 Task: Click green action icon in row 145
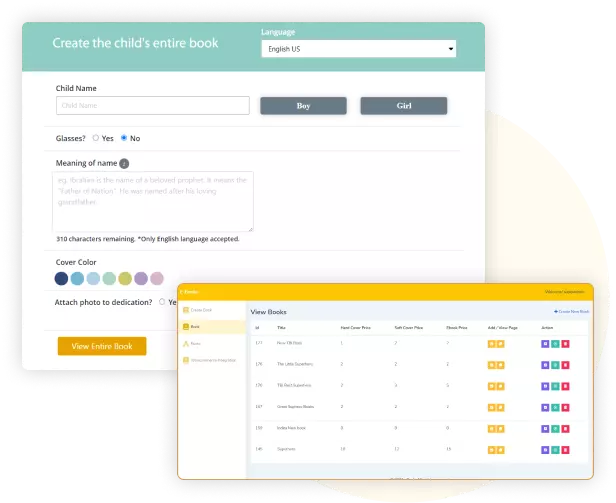[555, 450]
